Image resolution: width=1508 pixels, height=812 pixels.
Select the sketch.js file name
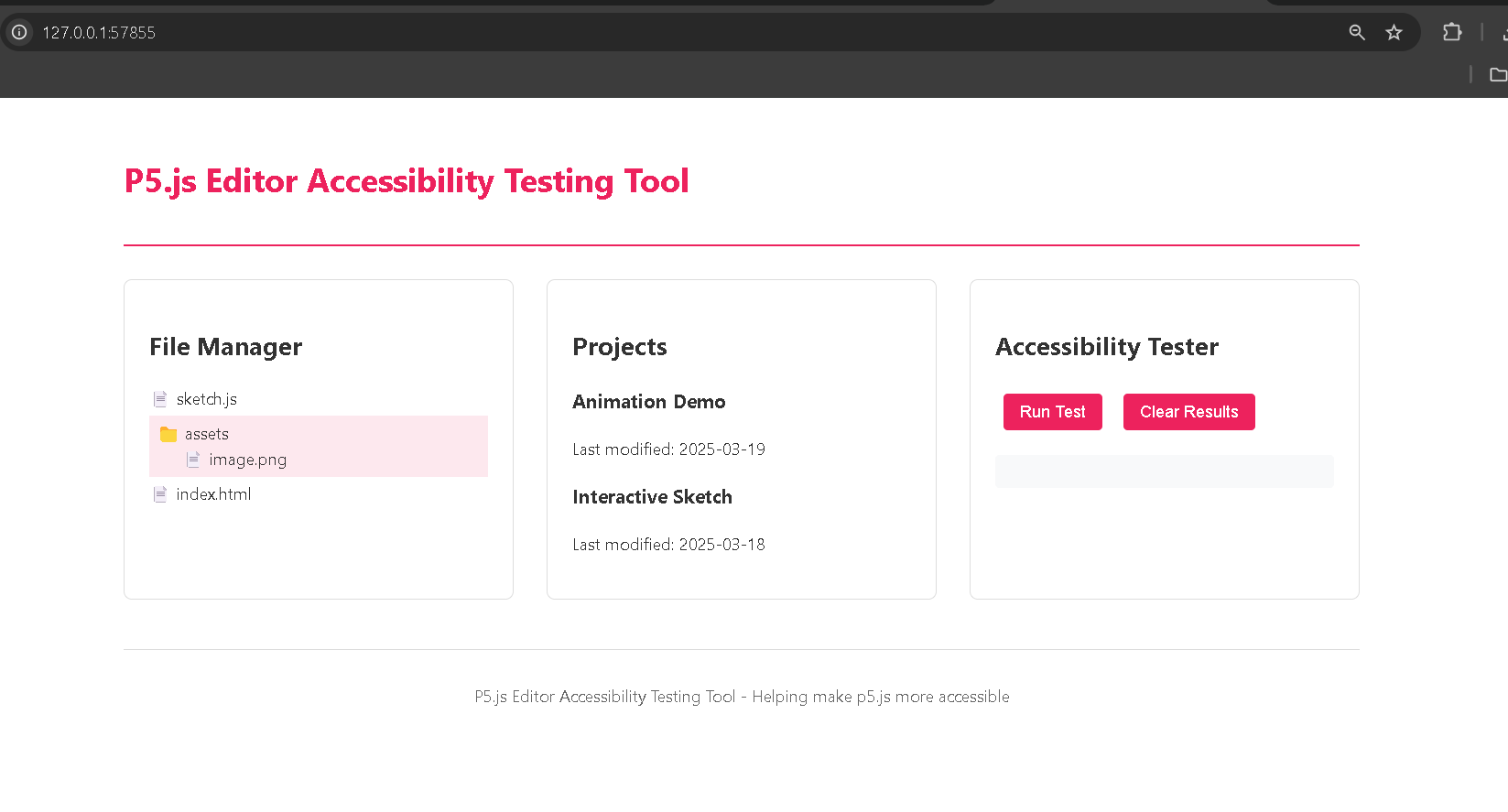(207, 399)
